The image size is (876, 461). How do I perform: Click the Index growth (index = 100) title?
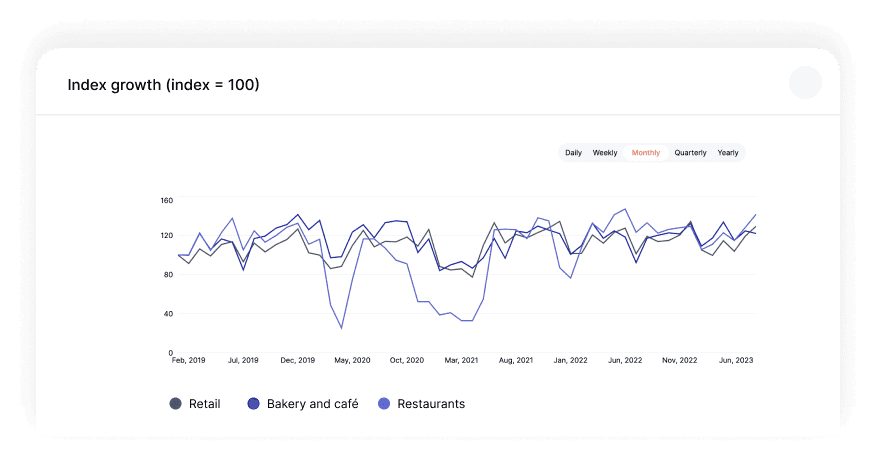tap(163, 85)
